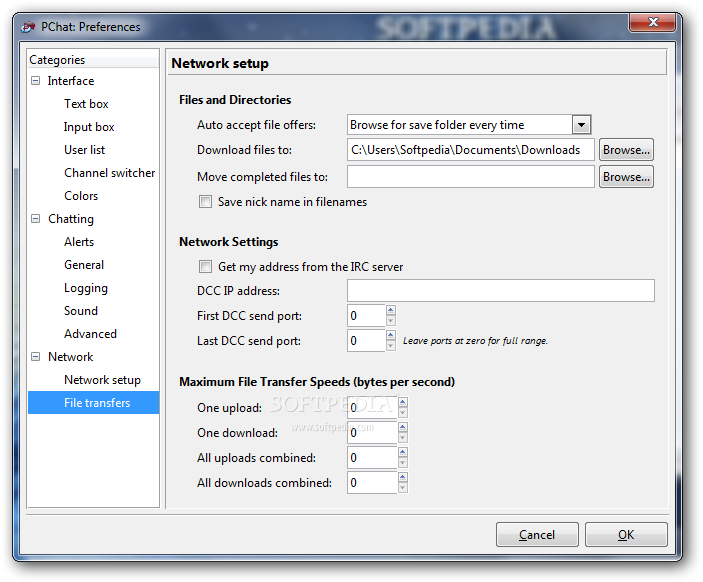The height and width of the screenshot is (582, 703).
Task: Increase One upload speed limit
Action: (x=403, y=402)
